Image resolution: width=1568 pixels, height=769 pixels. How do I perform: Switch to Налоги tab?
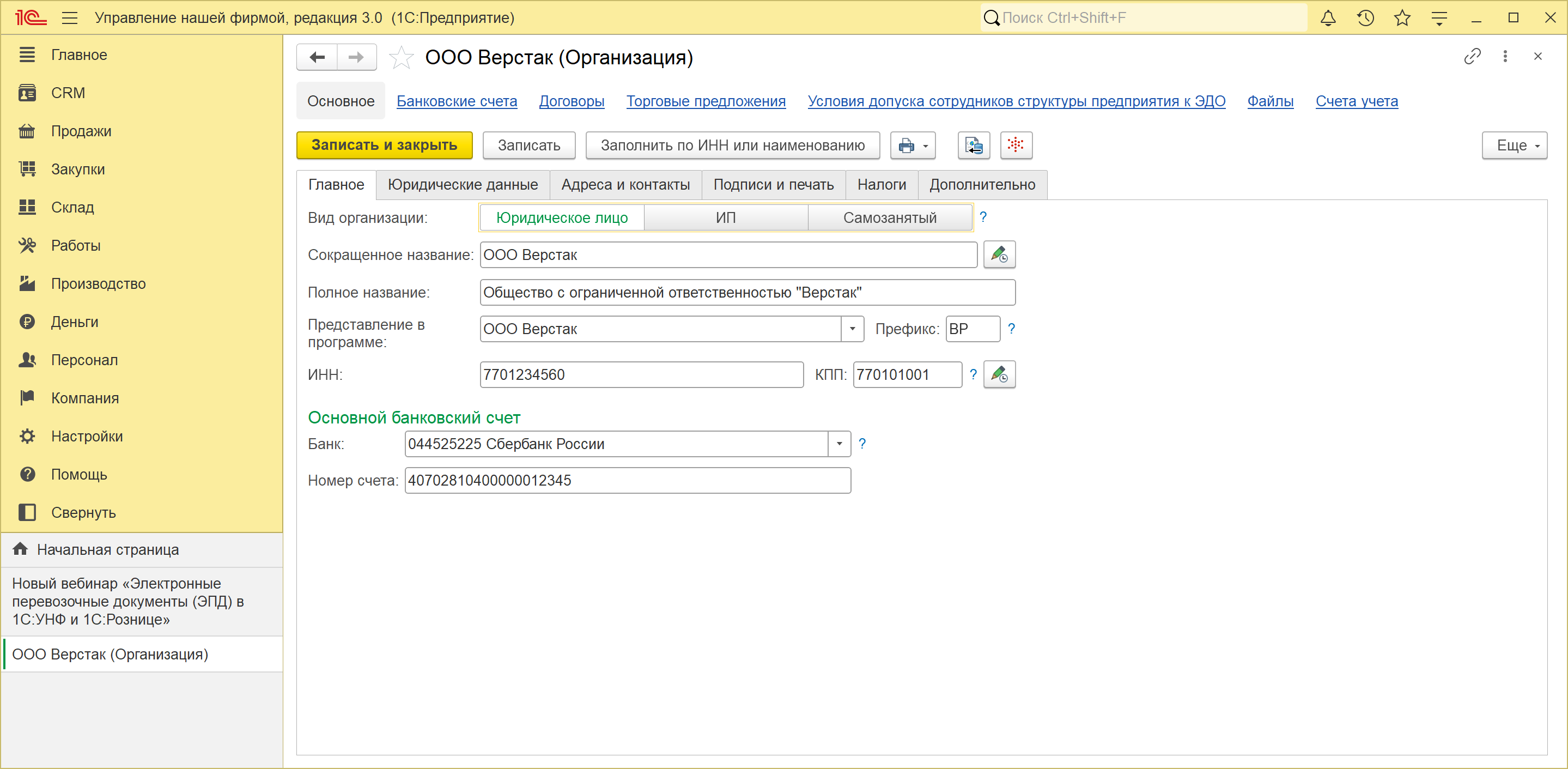pos(882,185)
